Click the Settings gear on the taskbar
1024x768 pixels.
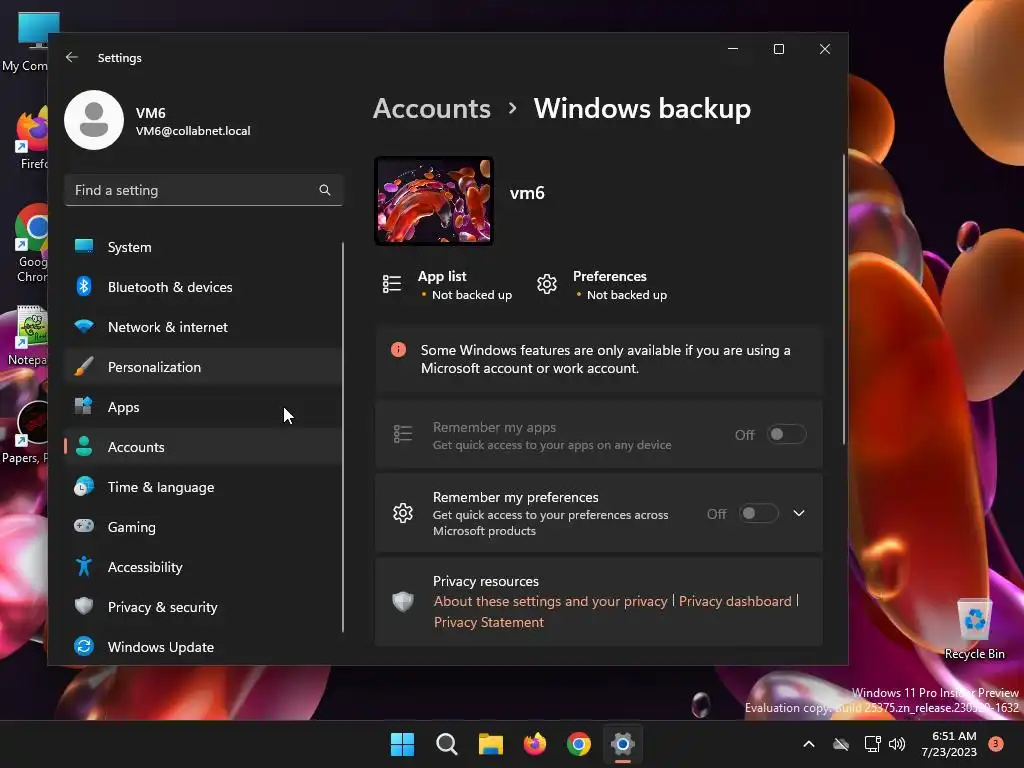pyautogui.click(x=623, y=744)
